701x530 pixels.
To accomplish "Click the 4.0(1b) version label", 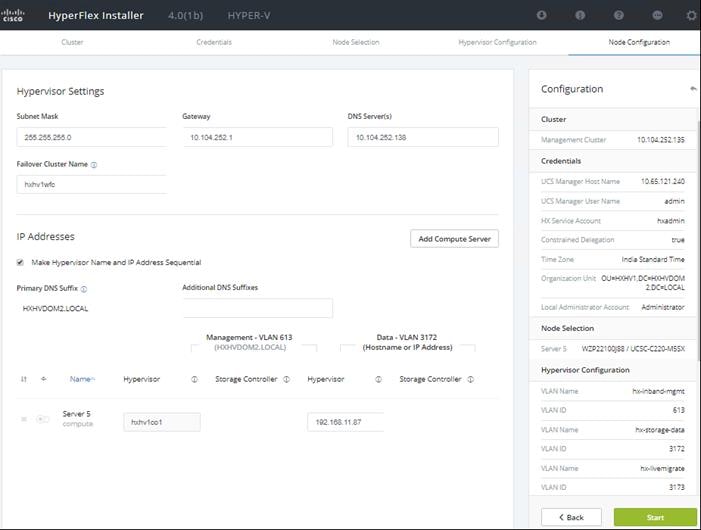I will click(x=186, y=15).
